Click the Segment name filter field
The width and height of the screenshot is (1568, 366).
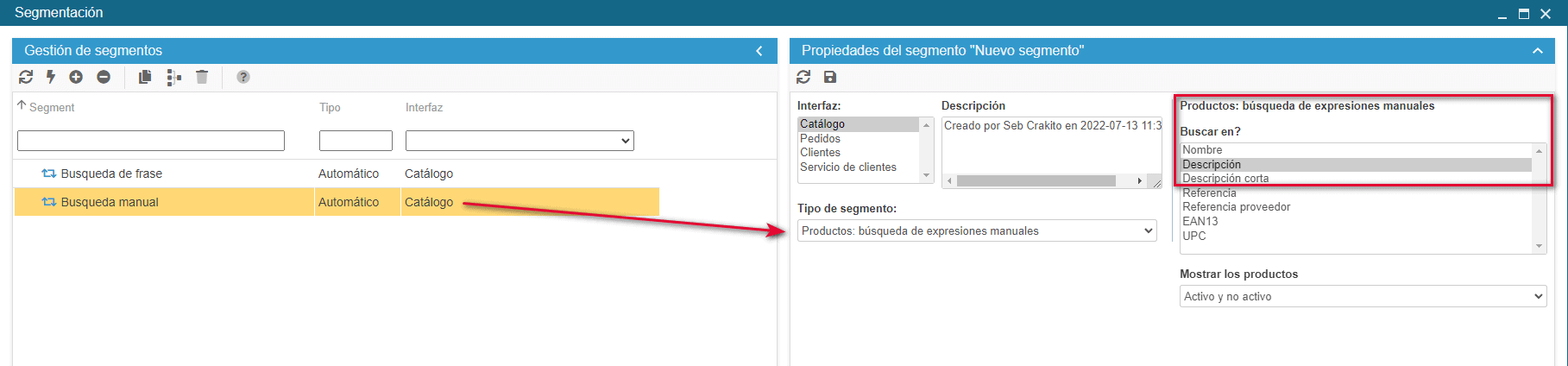click(151, 141)
